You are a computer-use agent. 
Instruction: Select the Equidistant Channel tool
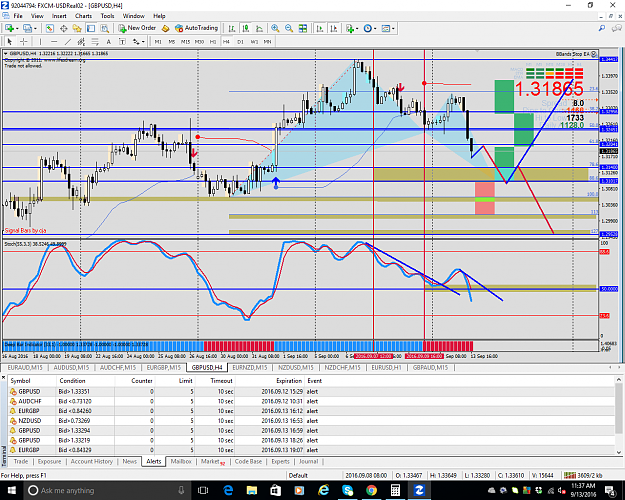[x=81, y=41]
